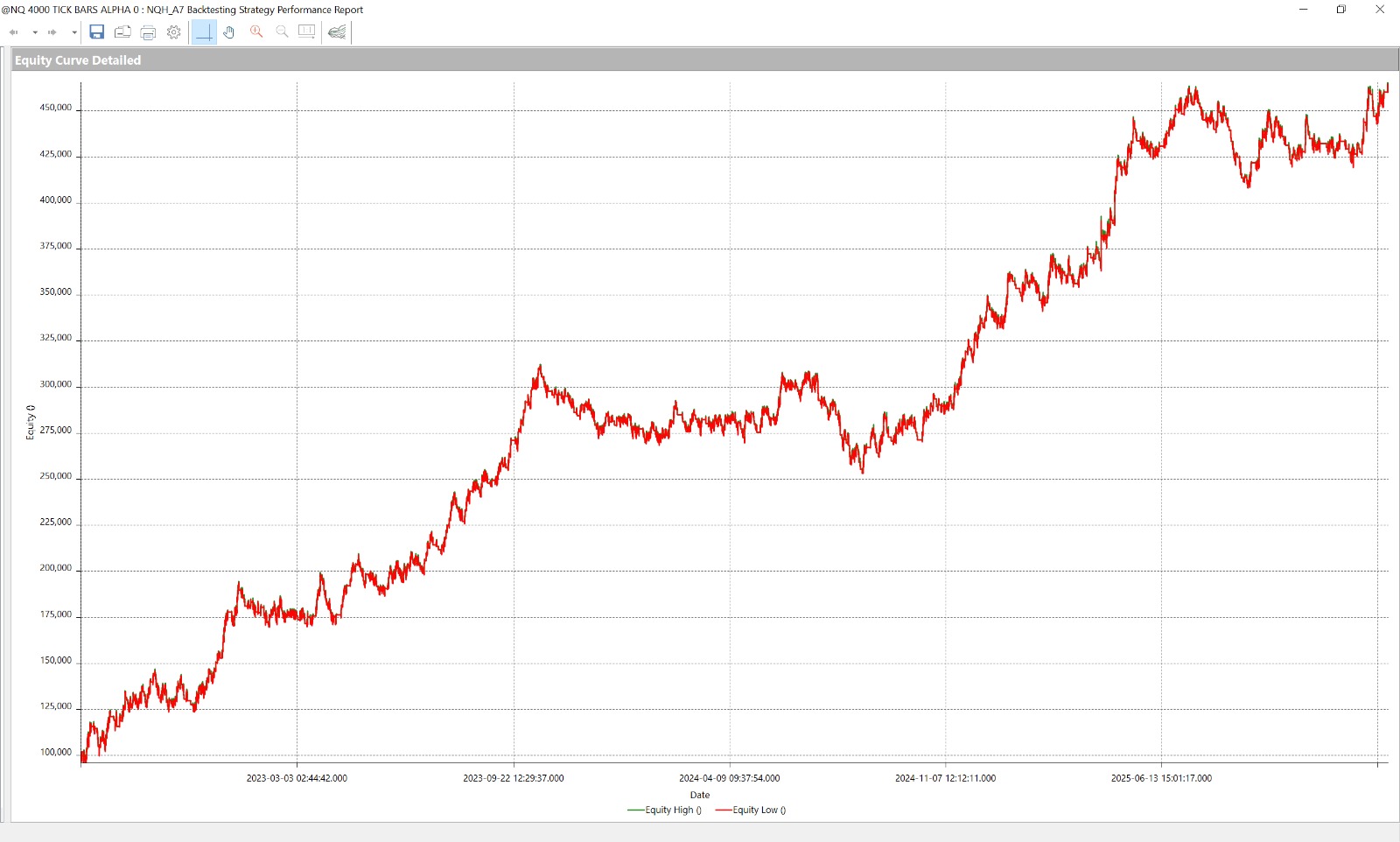The height and width of the screenshot is (842, 1400).
Task: Toggle the crosshair pointer tool
Action: (x=204, y=32)
